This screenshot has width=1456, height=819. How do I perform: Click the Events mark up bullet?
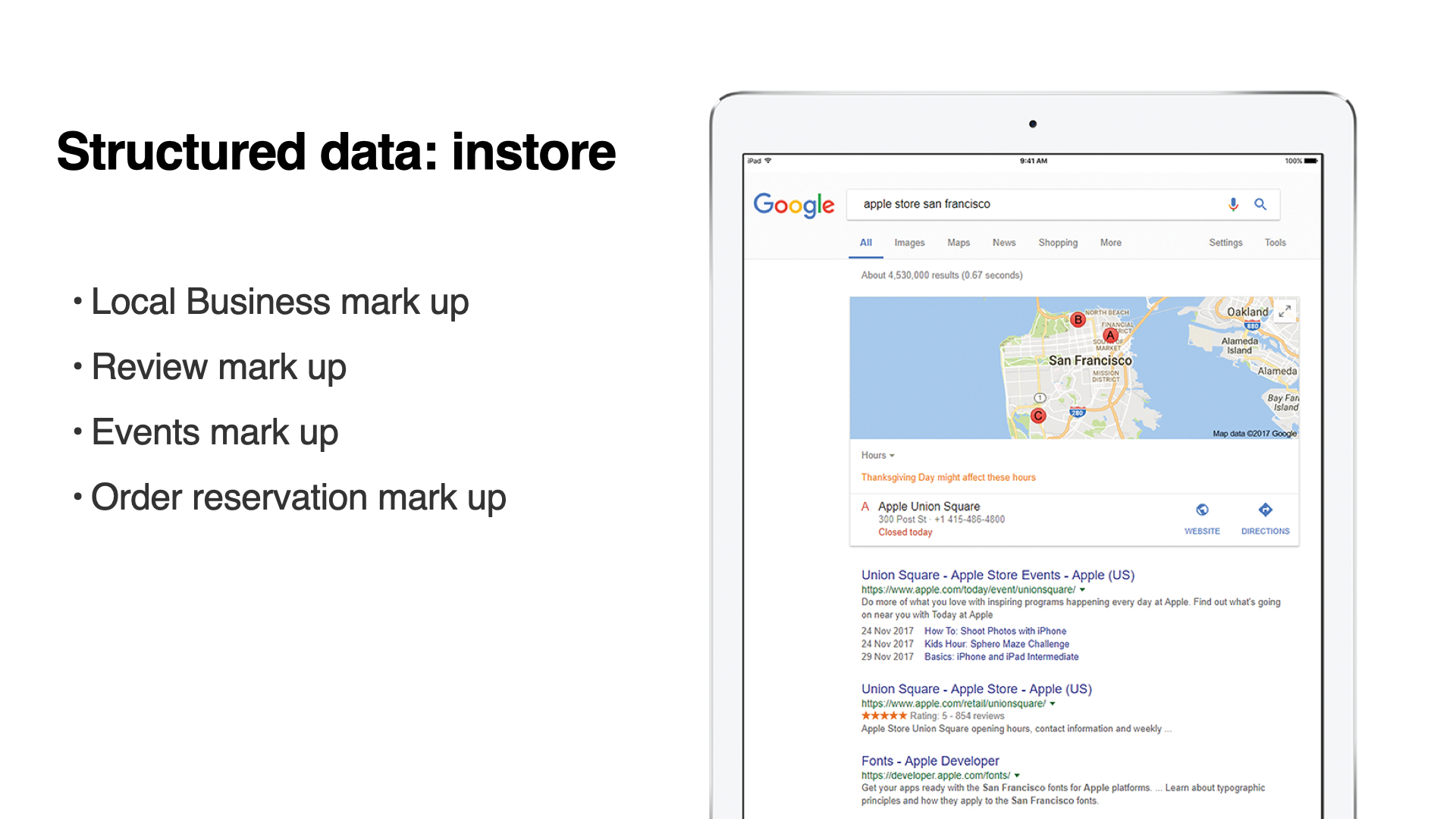(x=215, y=432)
